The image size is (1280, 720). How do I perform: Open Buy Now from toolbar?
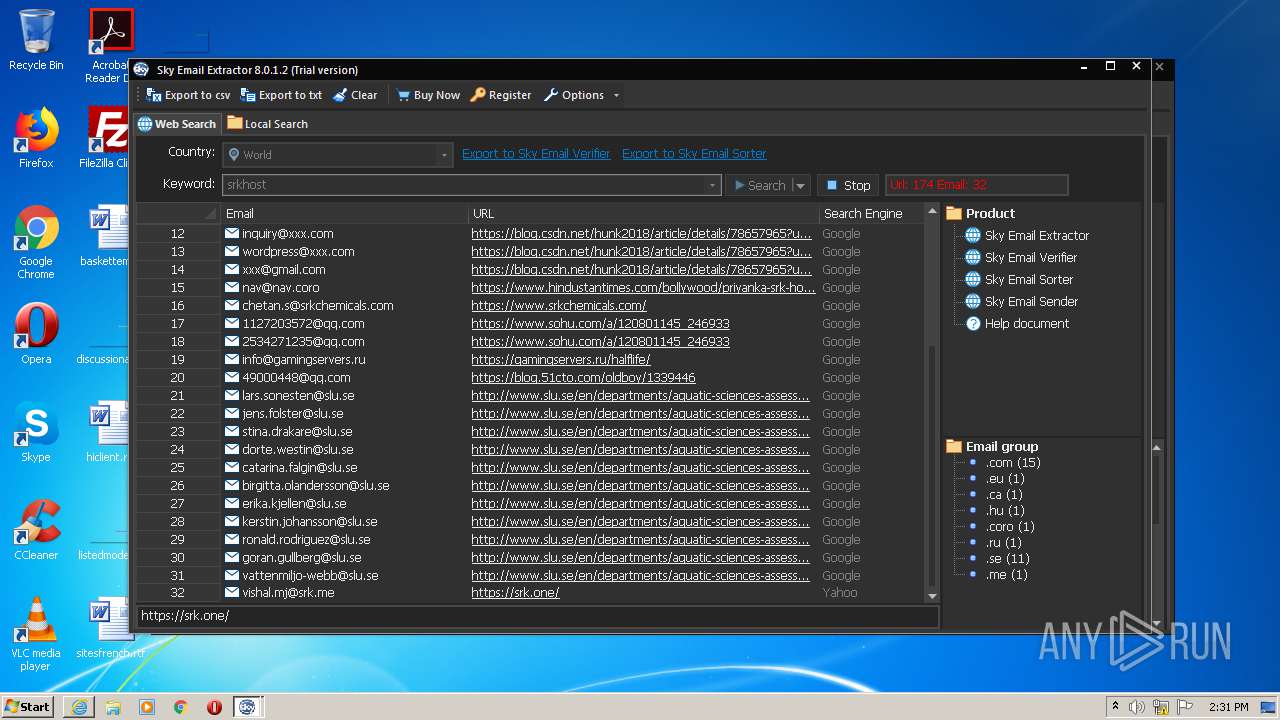point(428,95)
